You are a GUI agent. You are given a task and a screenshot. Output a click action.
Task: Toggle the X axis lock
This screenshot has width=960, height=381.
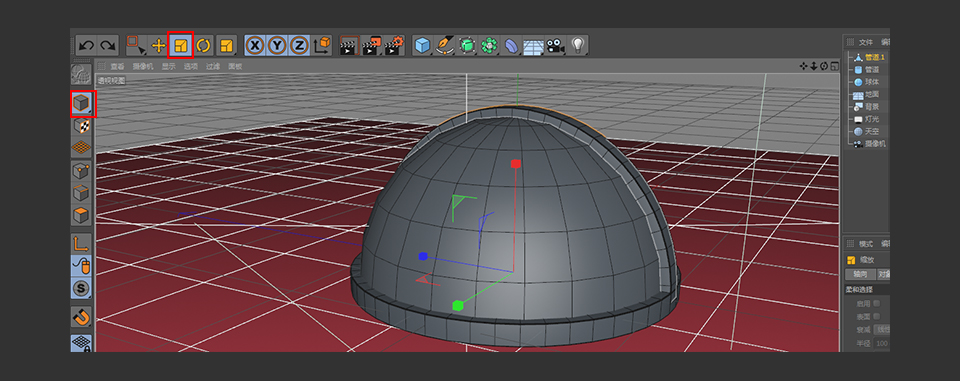click(255, 45)
